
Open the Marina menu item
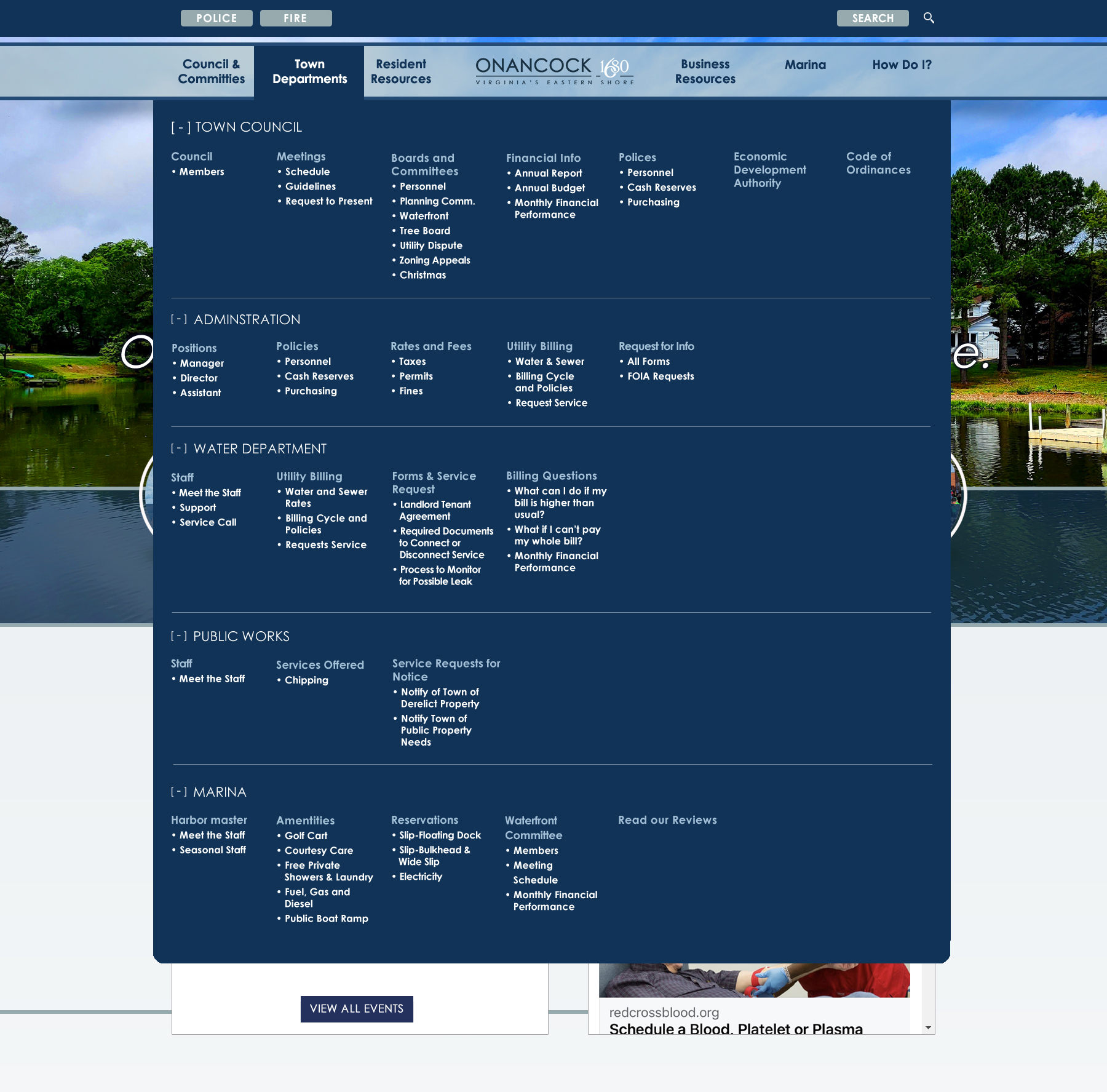[805, 65]
